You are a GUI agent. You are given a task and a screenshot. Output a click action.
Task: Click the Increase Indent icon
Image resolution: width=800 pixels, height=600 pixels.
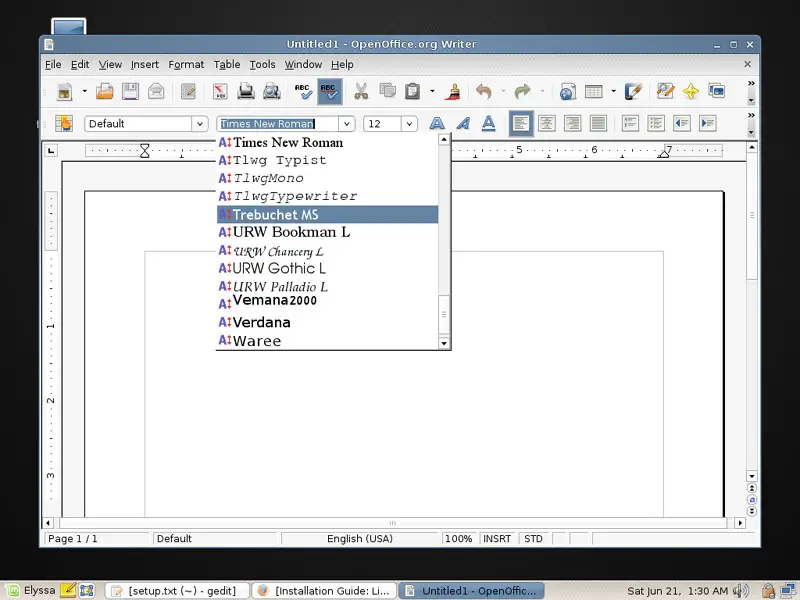tap(708, 123)
